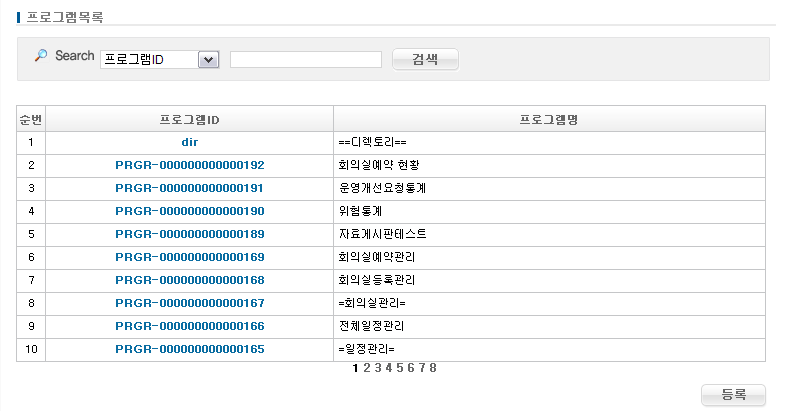Go to pagination page 5
Image resolution: width=790 pixels, height=411 pixels.
399,368
